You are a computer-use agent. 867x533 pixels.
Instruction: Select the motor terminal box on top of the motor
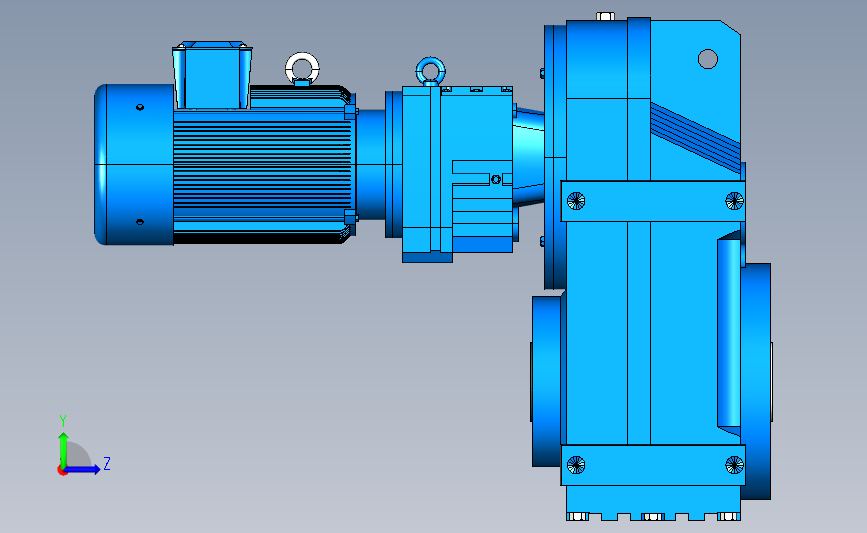point(212,75)
